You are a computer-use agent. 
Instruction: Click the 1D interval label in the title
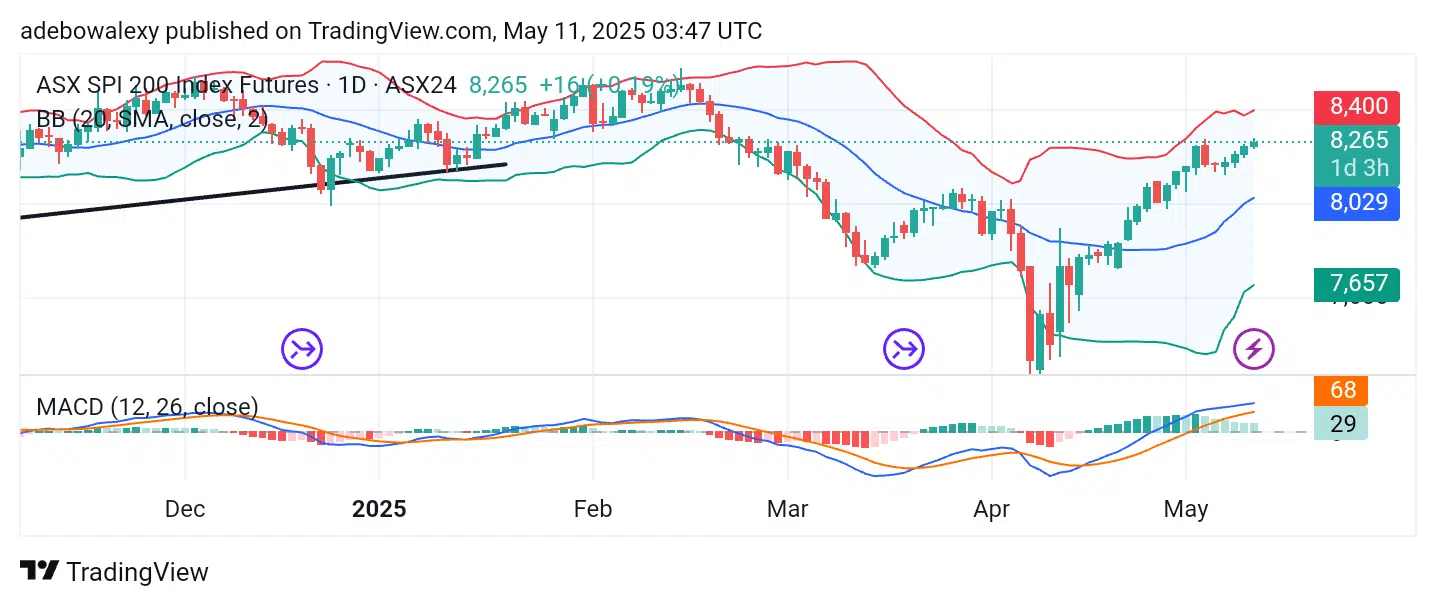pyautogui.click(x=352, y=86)
